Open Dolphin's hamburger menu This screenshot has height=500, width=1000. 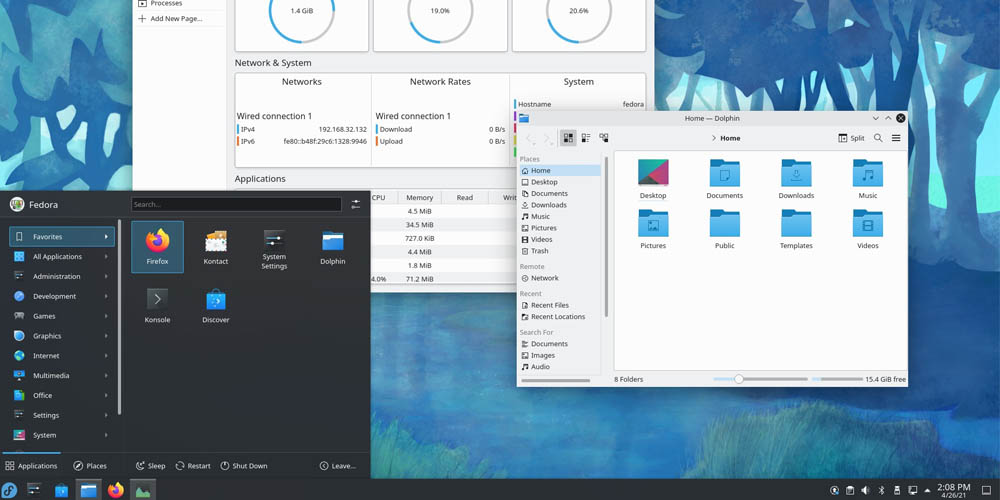coord(896,138)
